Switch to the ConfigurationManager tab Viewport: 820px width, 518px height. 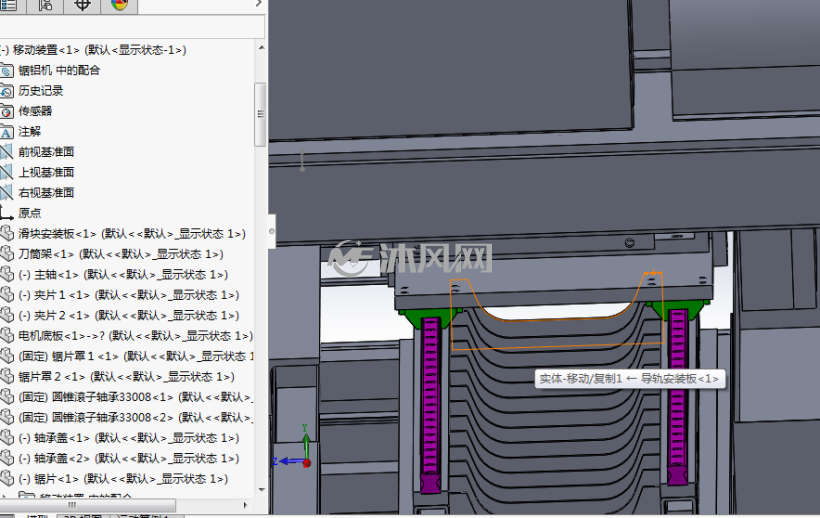[45, 5]
